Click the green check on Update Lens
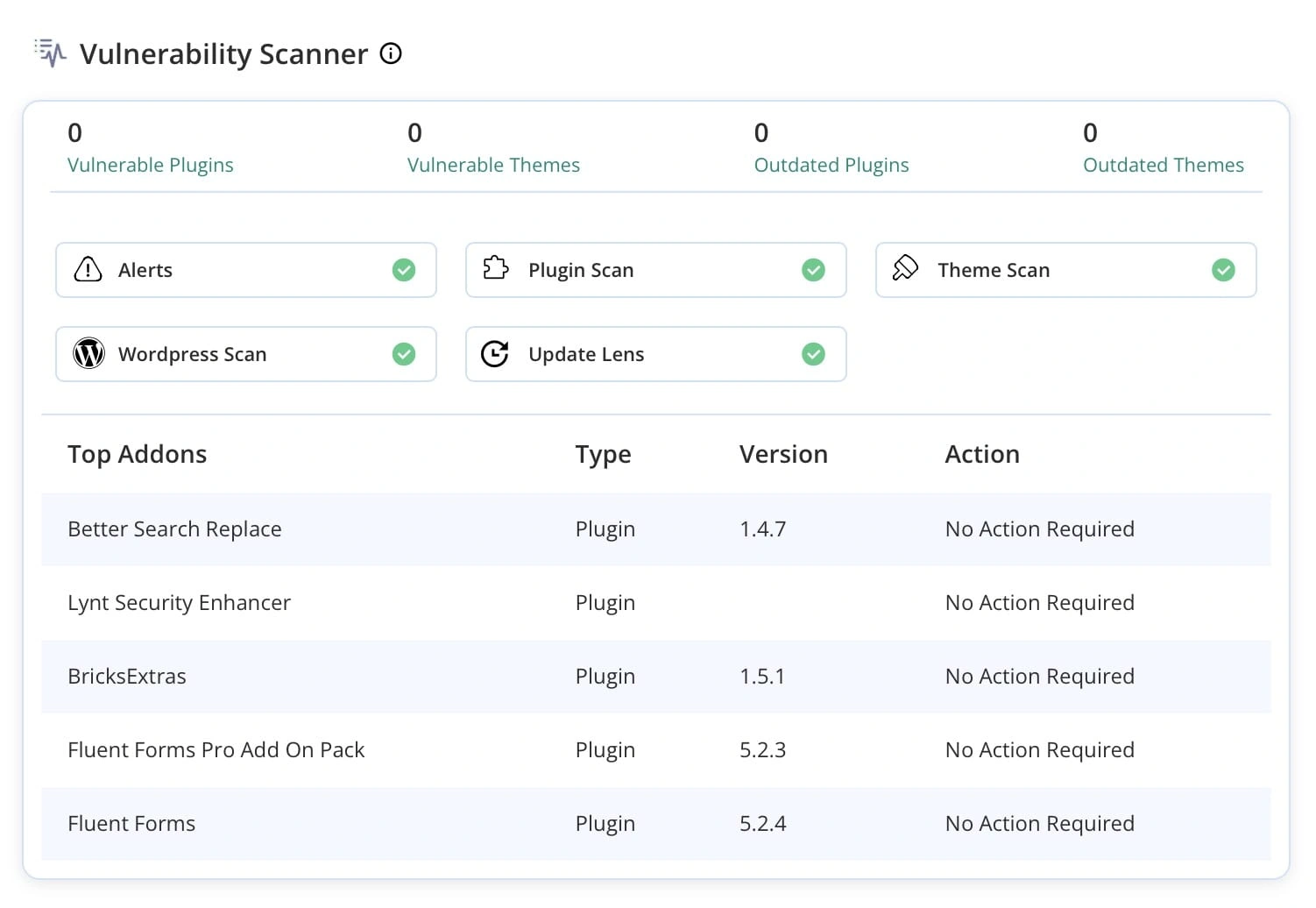The image size is (1316, 908). click(x=814, y=354)
